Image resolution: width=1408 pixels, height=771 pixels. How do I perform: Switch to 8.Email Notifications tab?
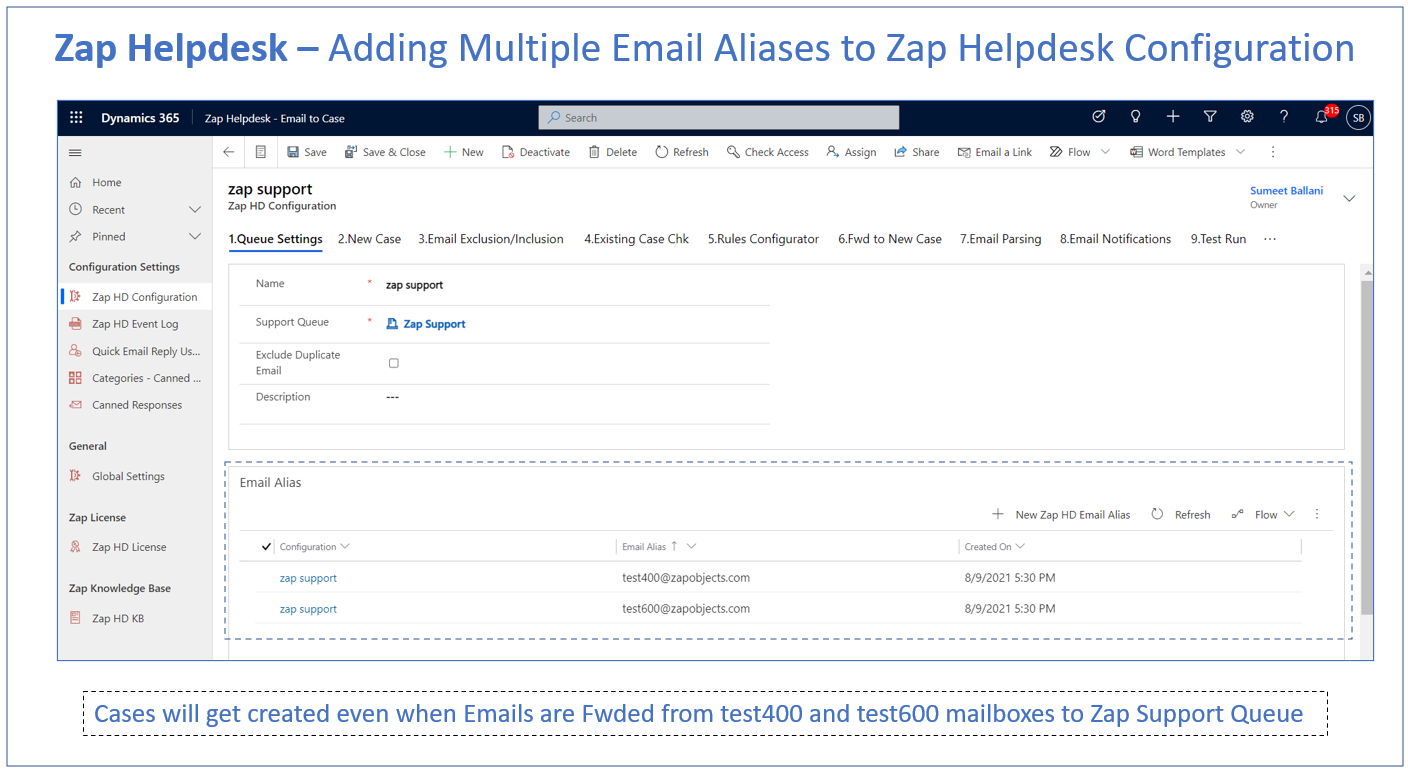coord(1116,239)
